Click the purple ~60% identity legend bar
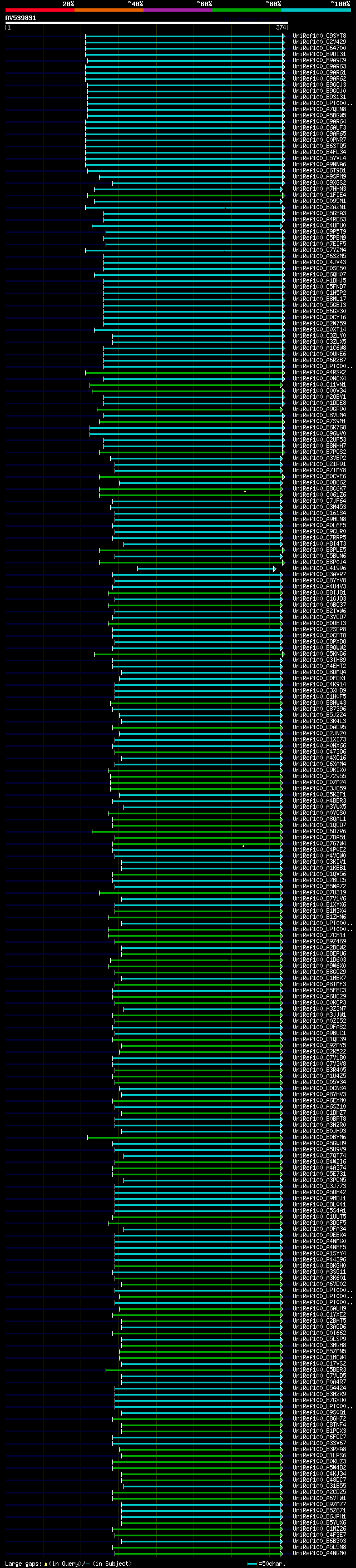 point(179,10)
